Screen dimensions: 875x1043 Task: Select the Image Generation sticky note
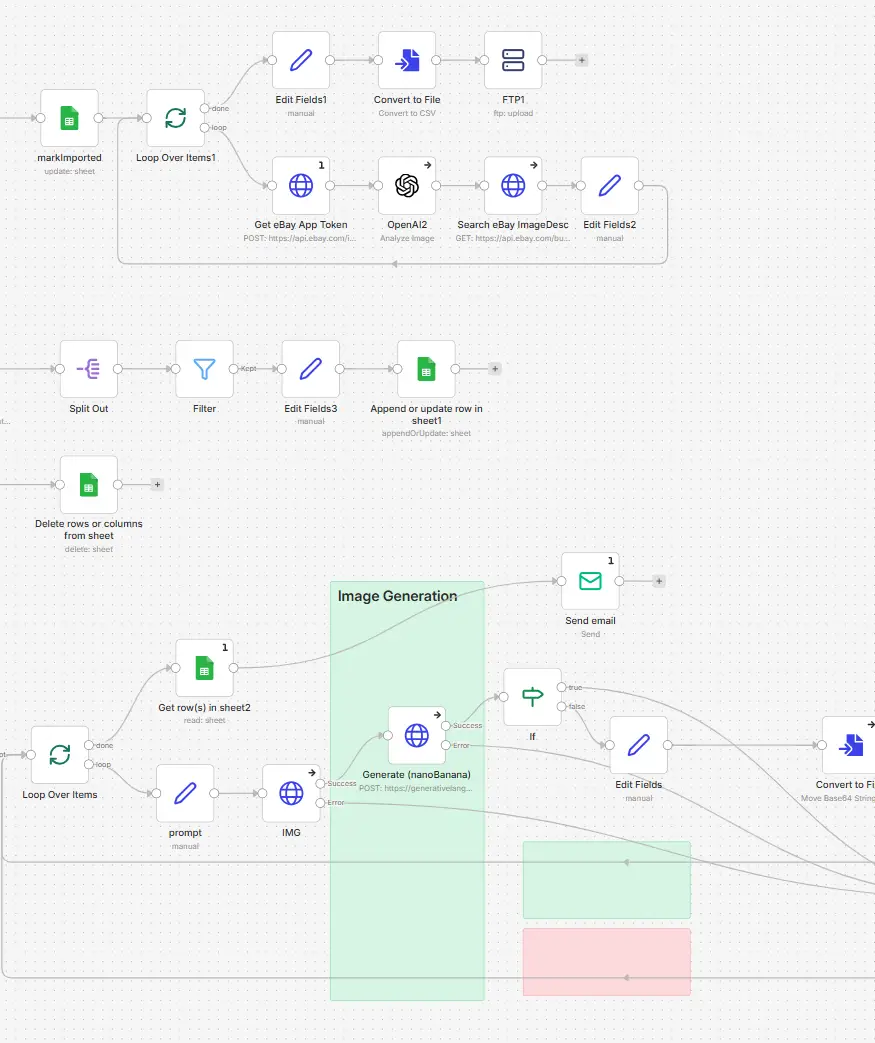(x=397, y=596)
